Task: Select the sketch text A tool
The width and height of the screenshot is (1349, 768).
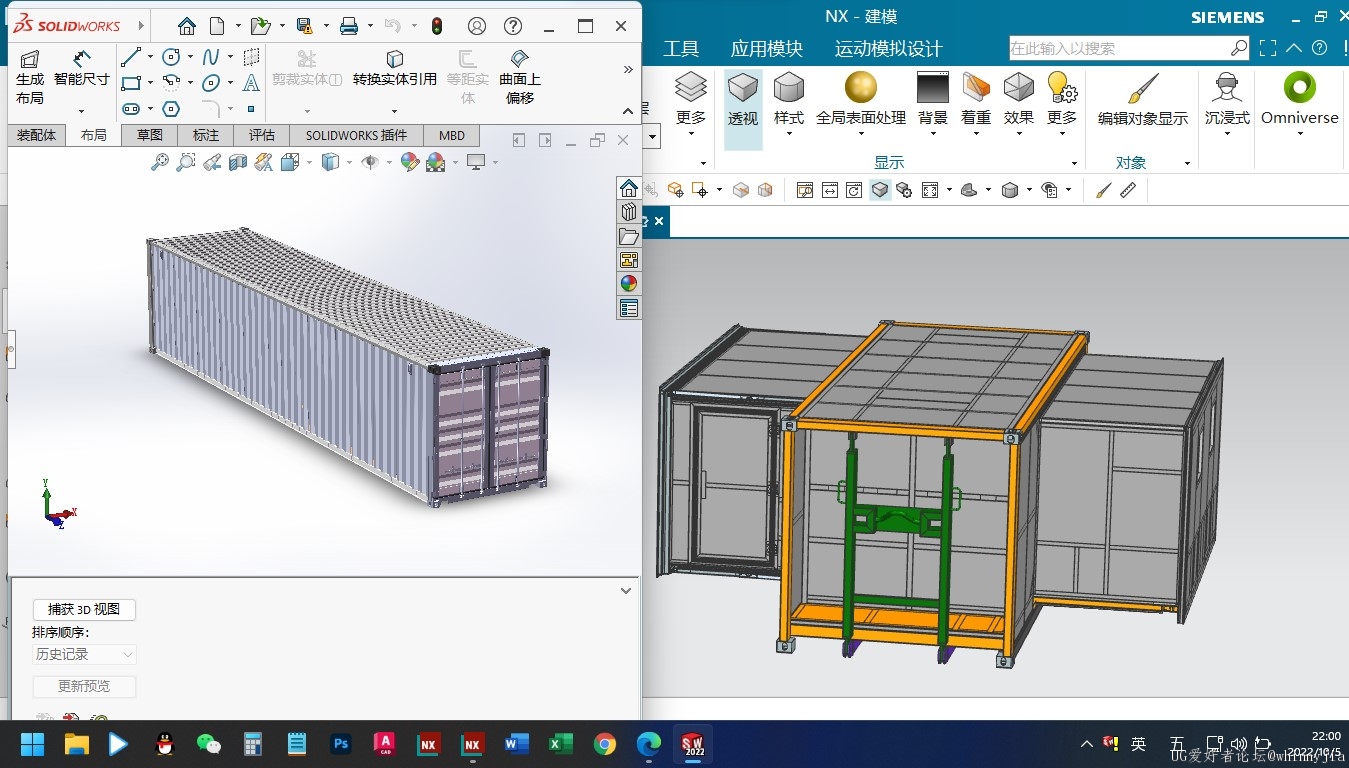Action: 251,83
